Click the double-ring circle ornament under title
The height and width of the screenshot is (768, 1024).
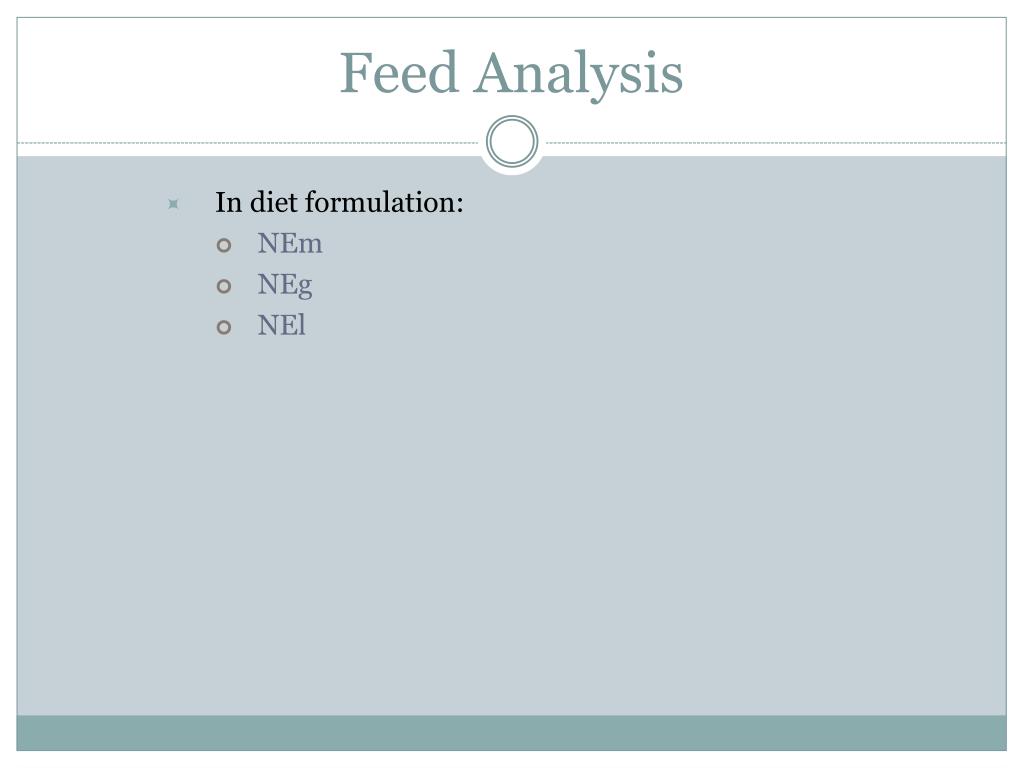512,141
